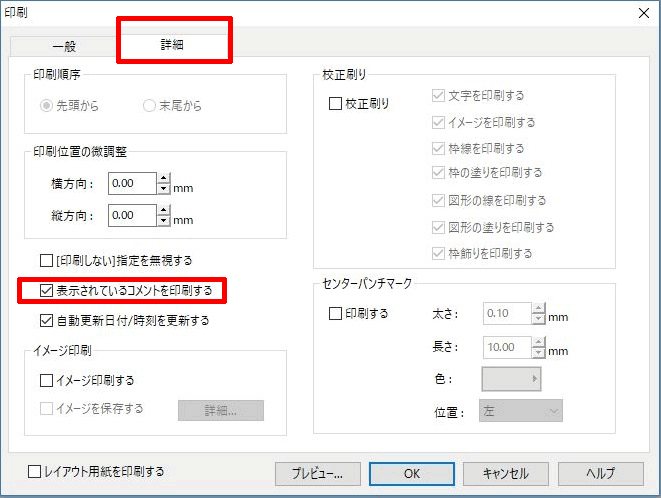Viewport: 661px width, 498px height.
Task: Check イメージ印刷する option
Action: pos(46,381)
